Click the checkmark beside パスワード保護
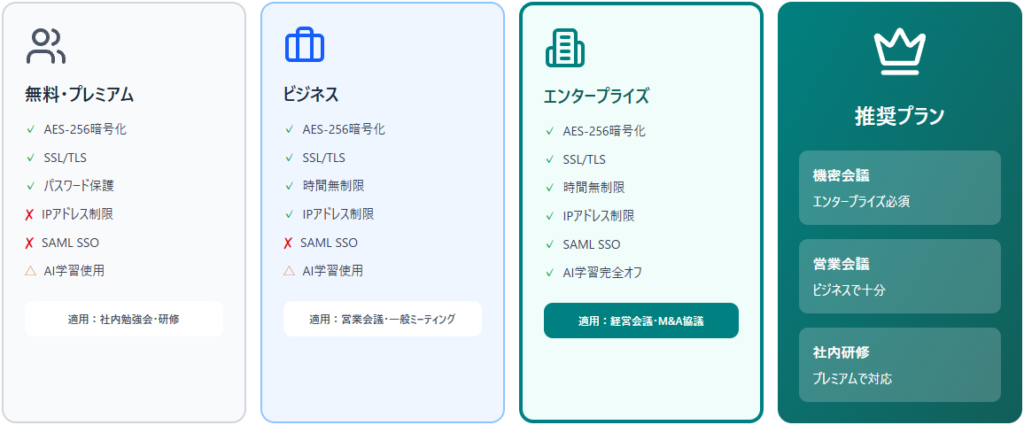 [31, 186]
